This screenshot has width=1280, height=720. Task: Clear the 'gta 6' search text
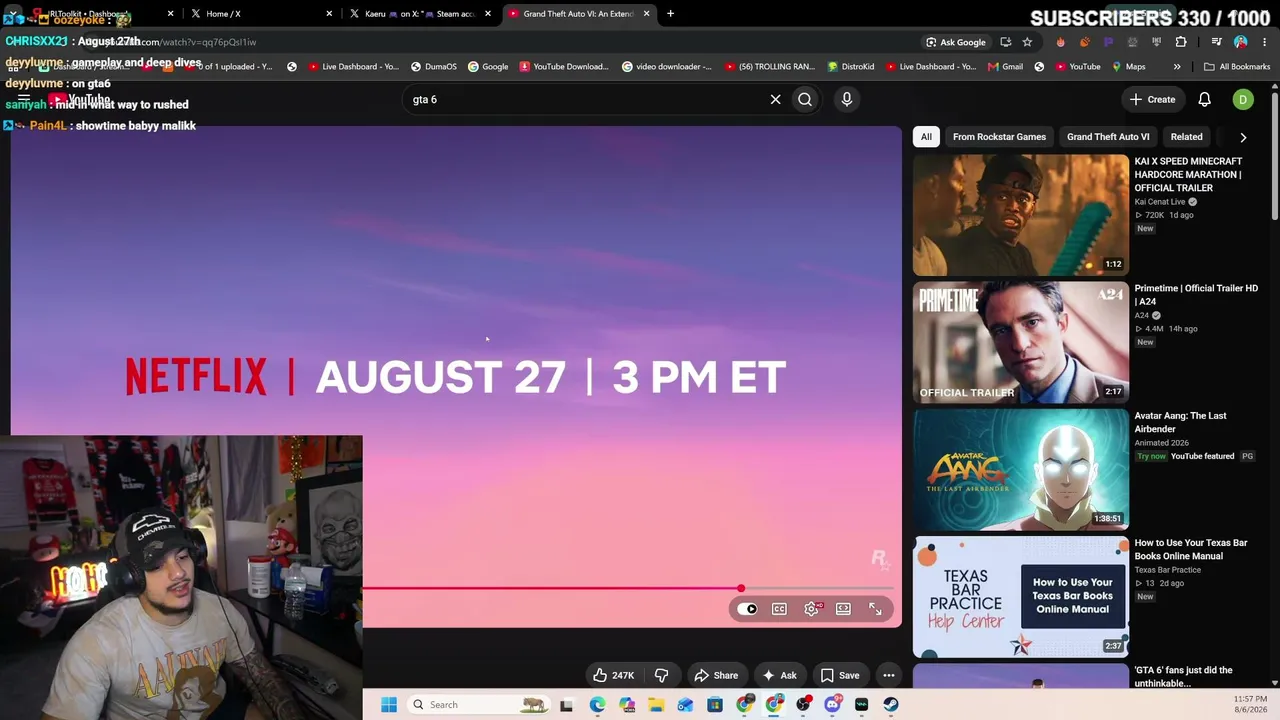coord(775,99)
